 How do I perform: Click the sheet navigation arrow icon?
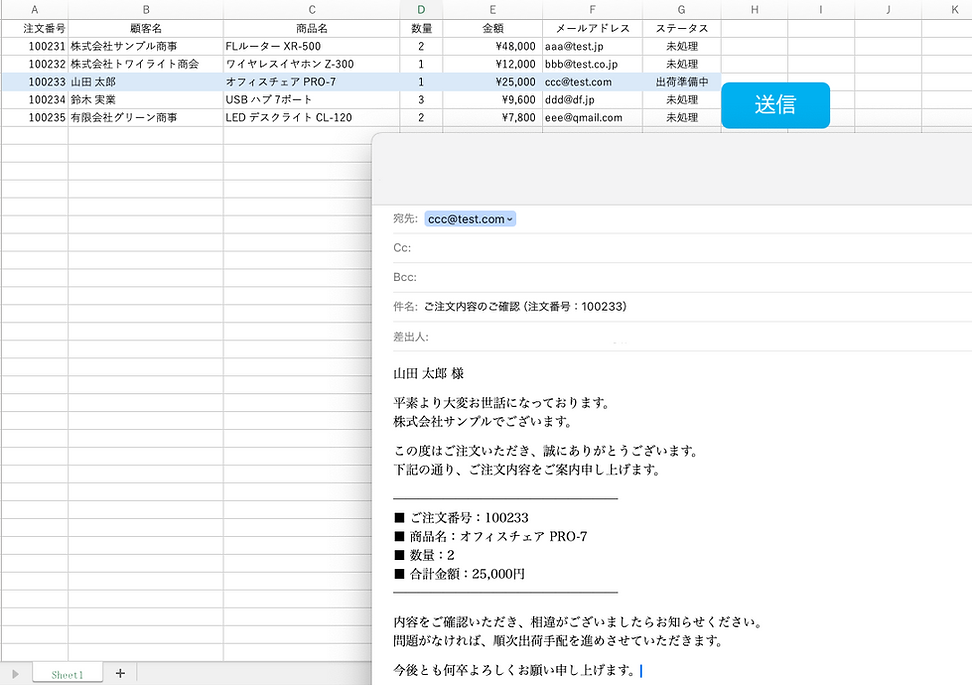[15, 674]
